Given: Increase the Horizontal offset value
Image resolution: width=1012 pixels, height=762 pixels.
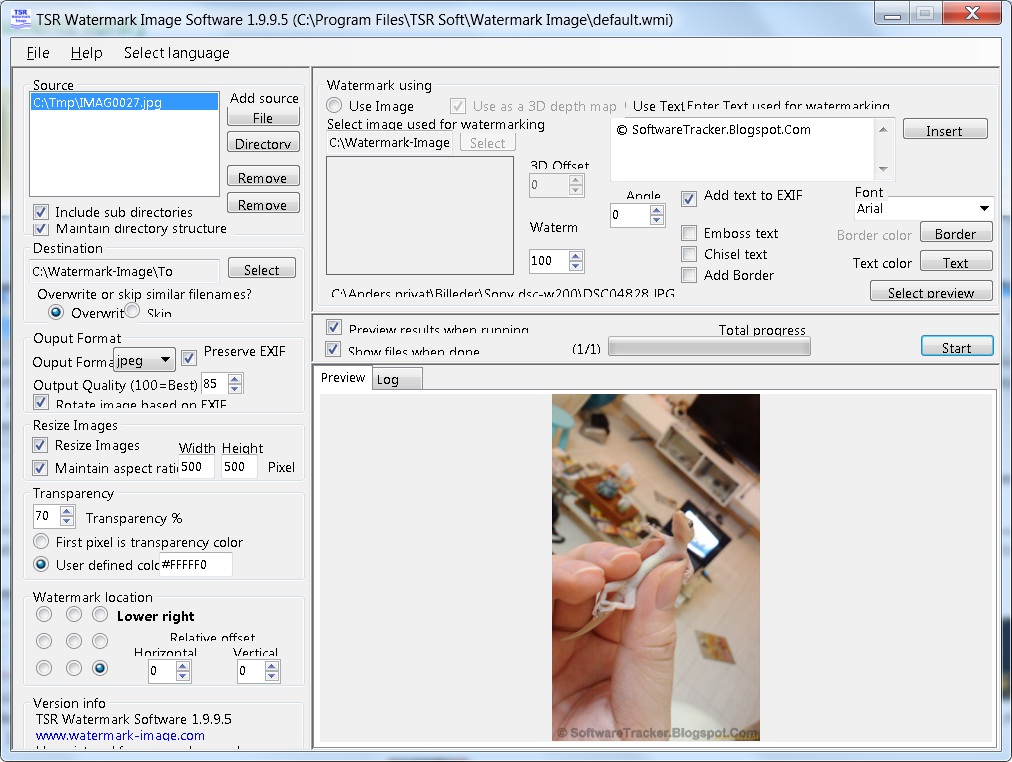Looking at the screenshot, I should click(x=183, y=666).
